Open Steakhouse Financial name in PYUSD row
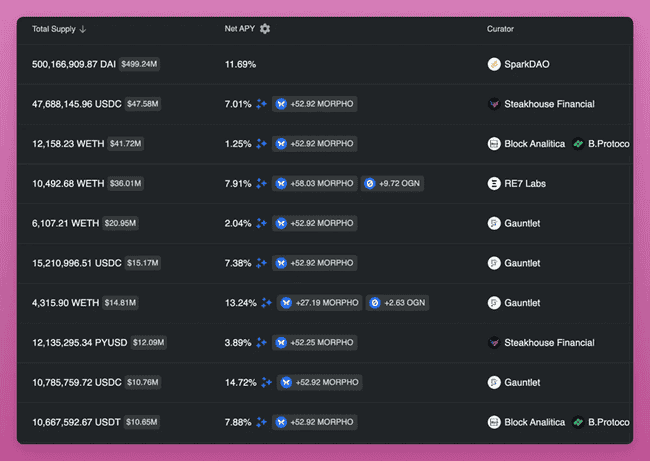 [x=549, y=342]
